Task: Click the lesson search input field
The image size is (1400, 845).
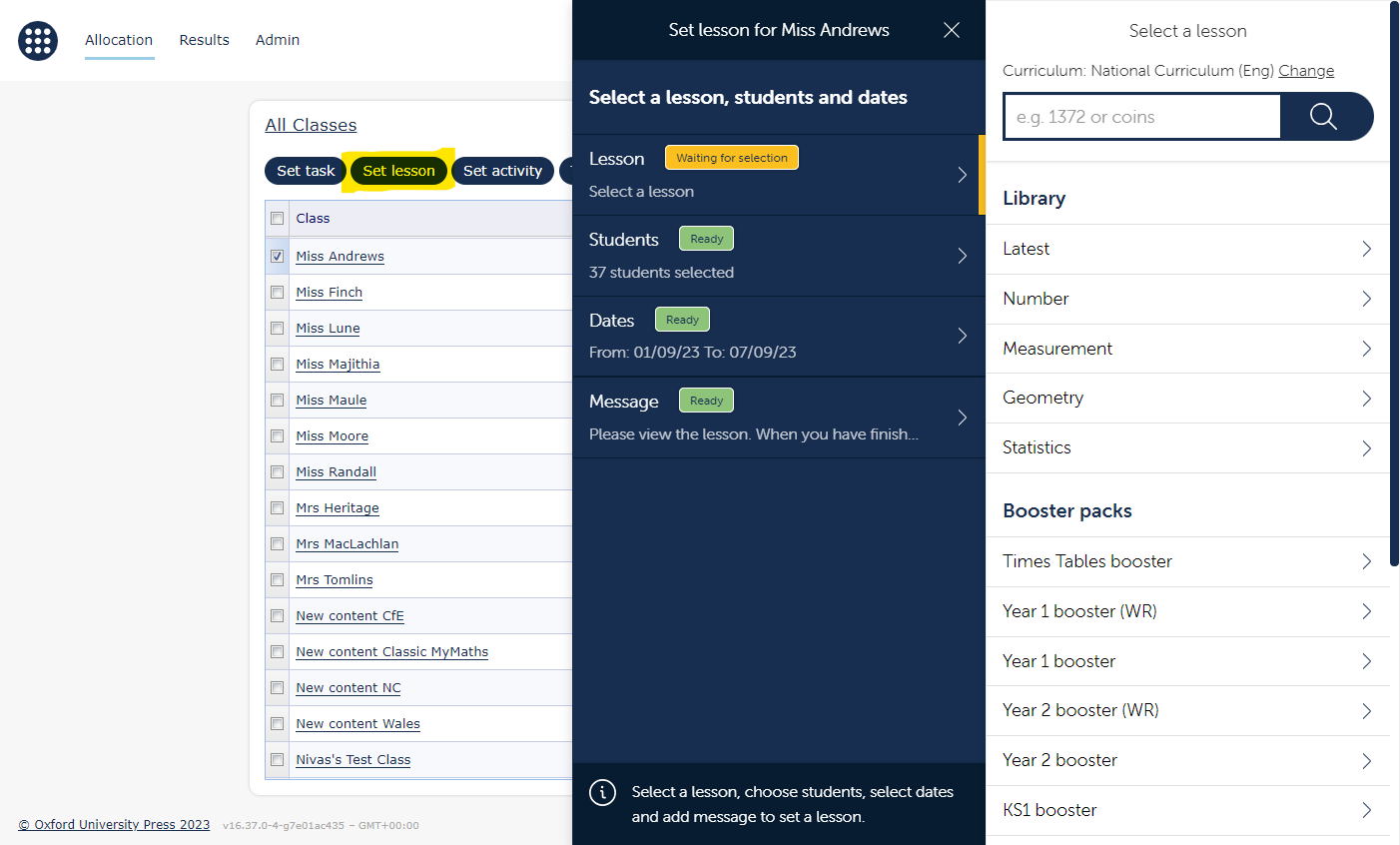Action: (1141, 116)
